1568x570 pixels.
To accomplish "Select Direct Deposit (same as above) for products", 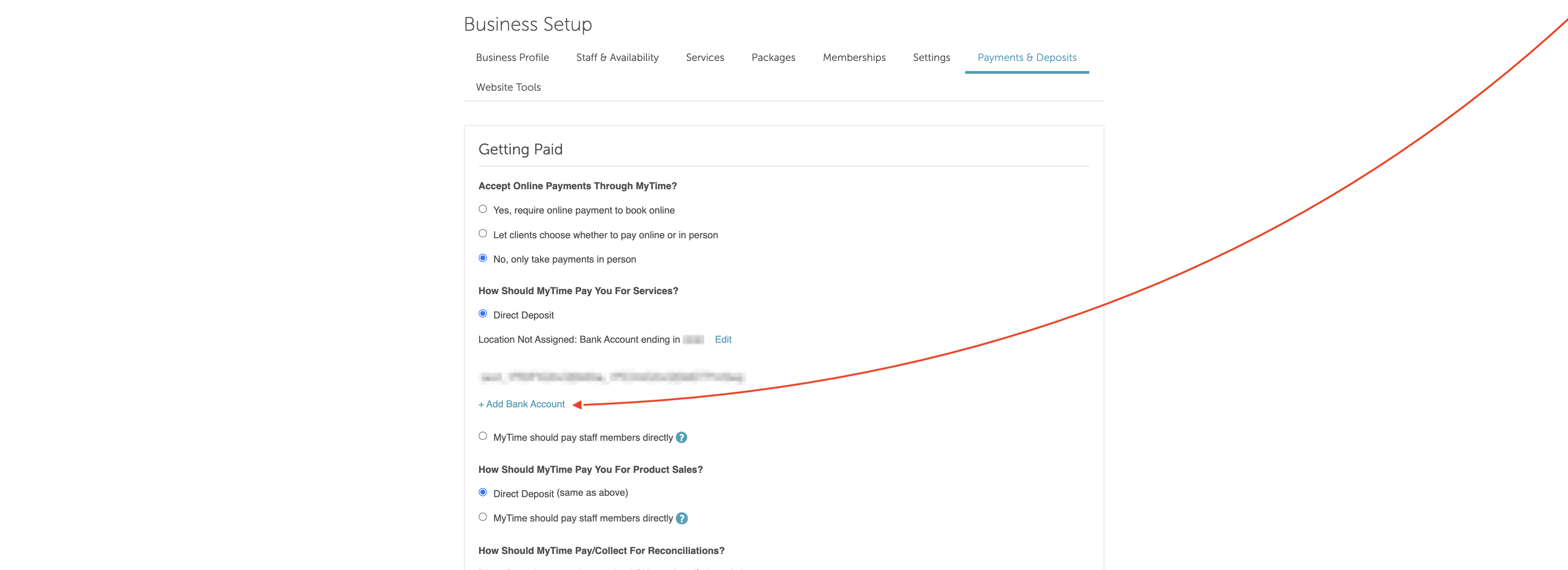I will coord(483,492).
